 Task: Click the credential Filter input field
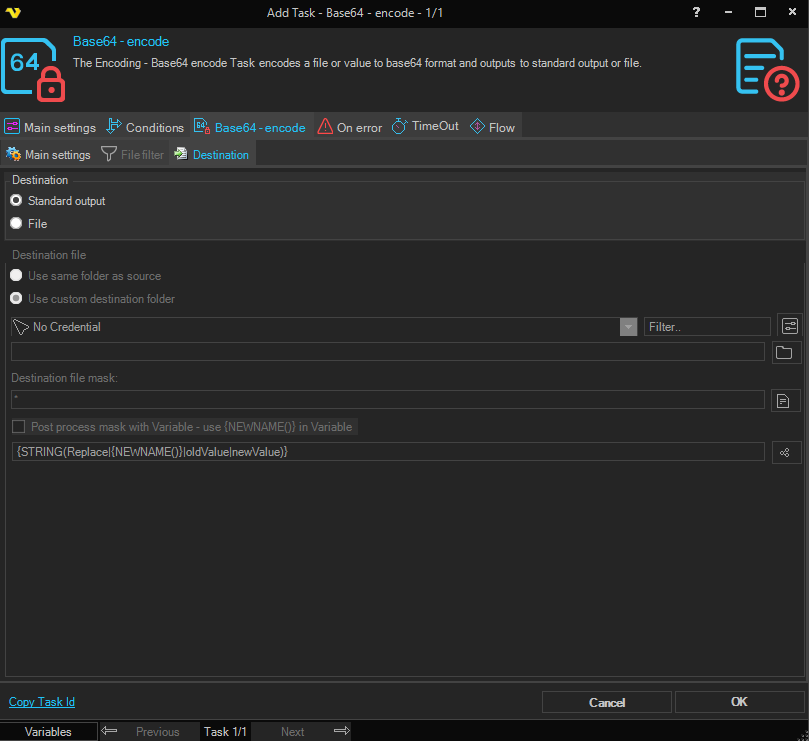[707, 327]
